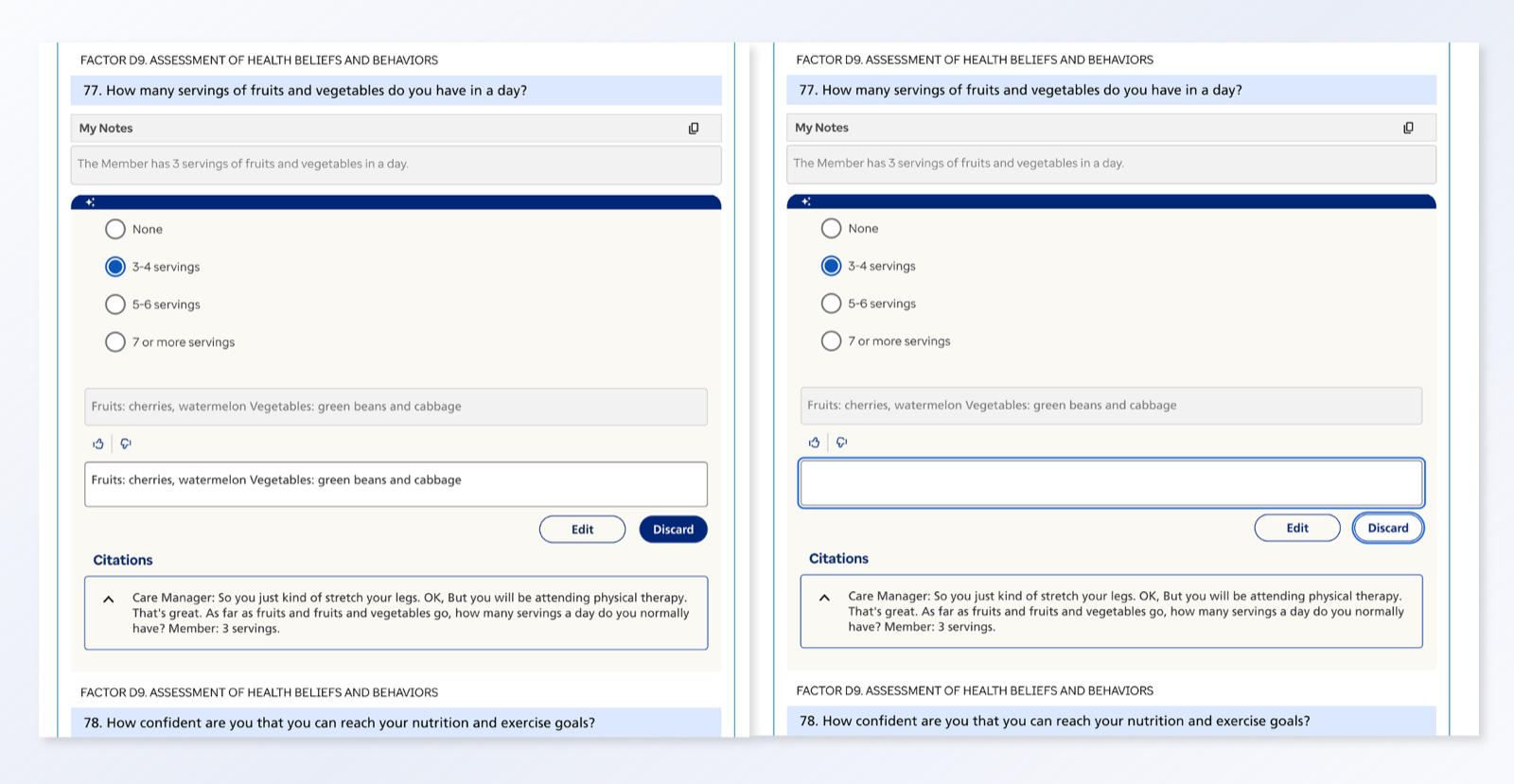
Task: Click Edit button in left panel
Action: pyautogui.click(x=582, y=530)
